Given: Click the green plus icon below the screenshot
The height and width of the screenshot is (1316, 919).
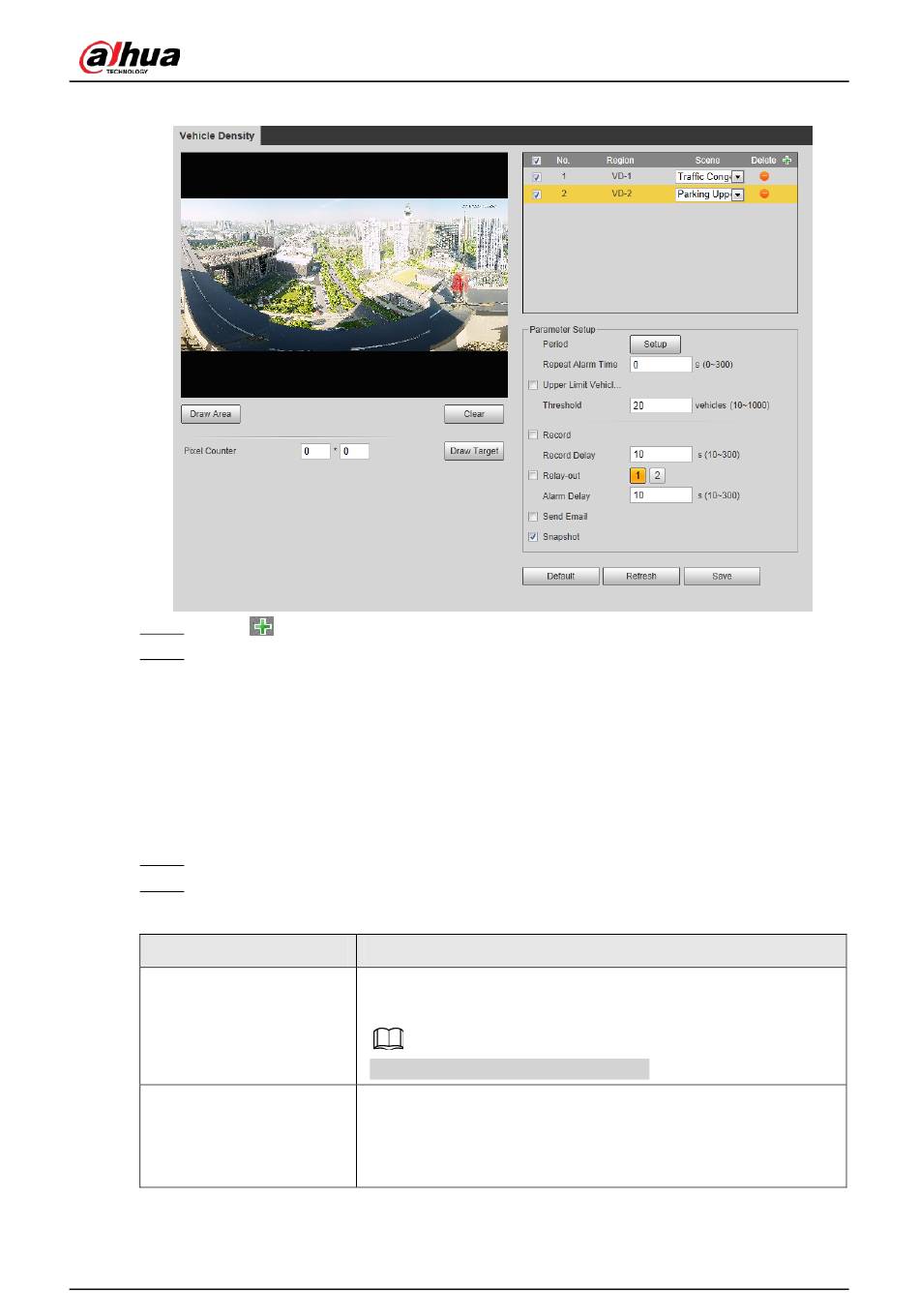Looking at the screenshot, I should click(262, 627).
